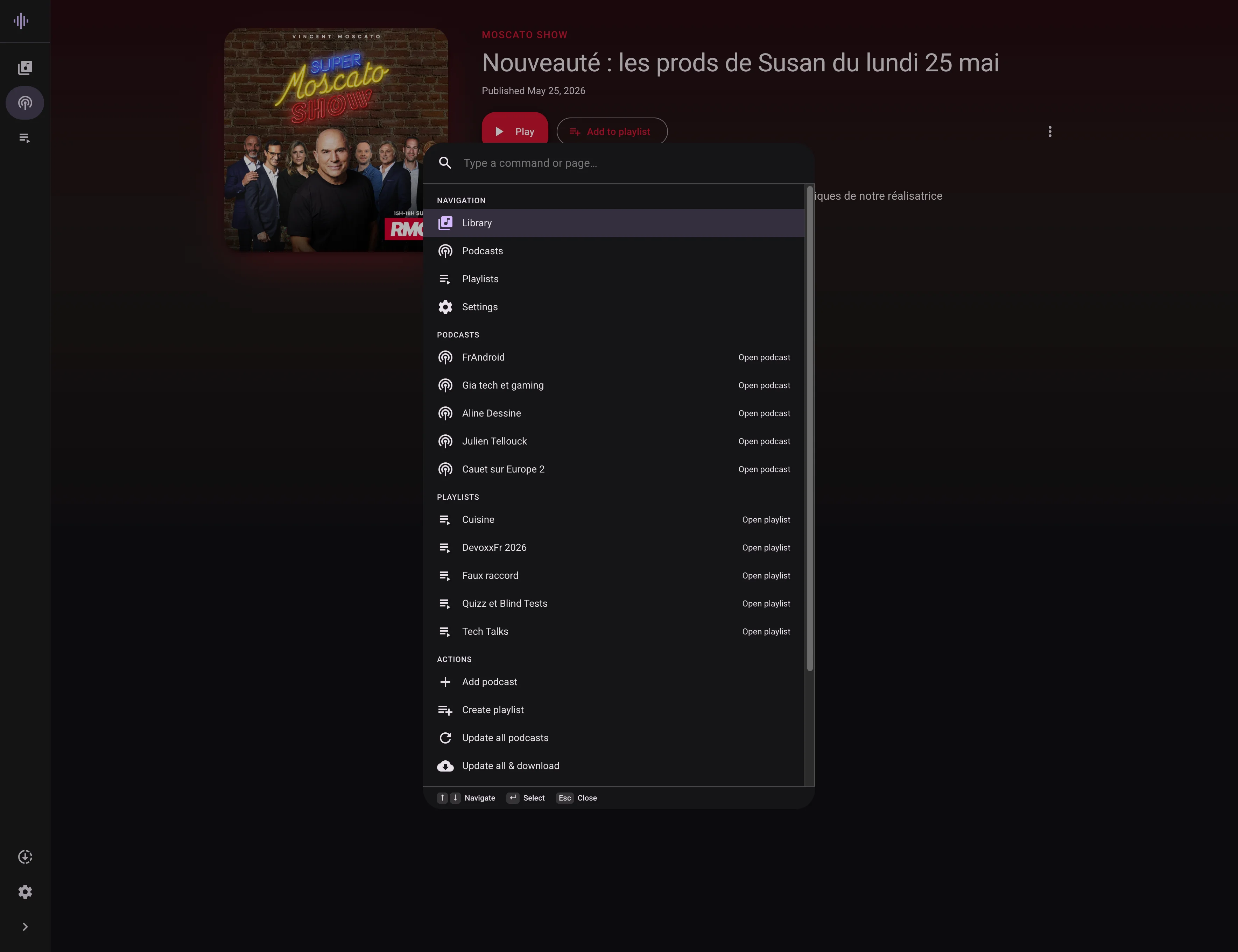Click the Quizz et Blind Tests playlist icon

tap(445, 604)
